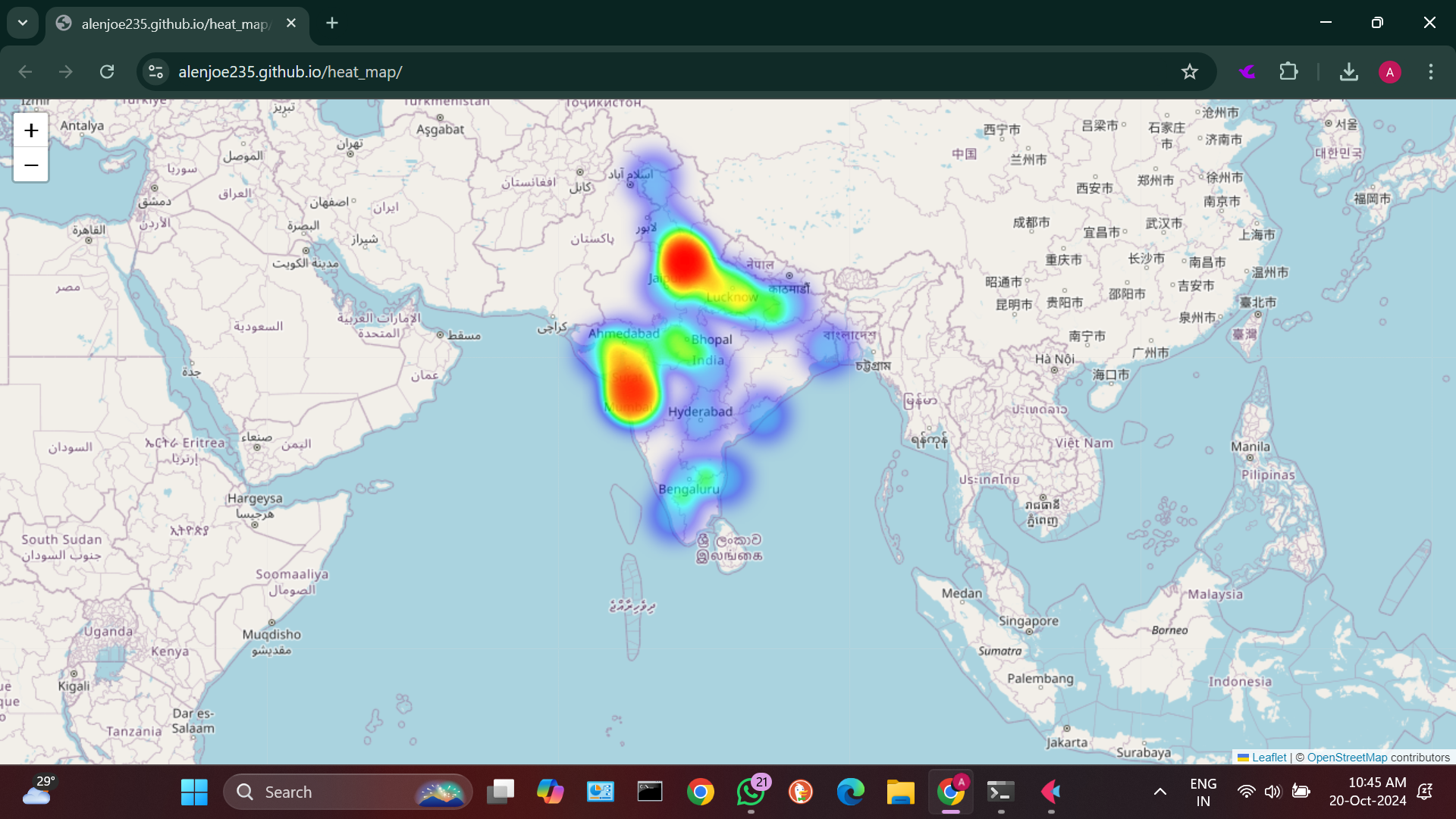
Task: Close the heat_map browser tab
Action: pos(291,24)
